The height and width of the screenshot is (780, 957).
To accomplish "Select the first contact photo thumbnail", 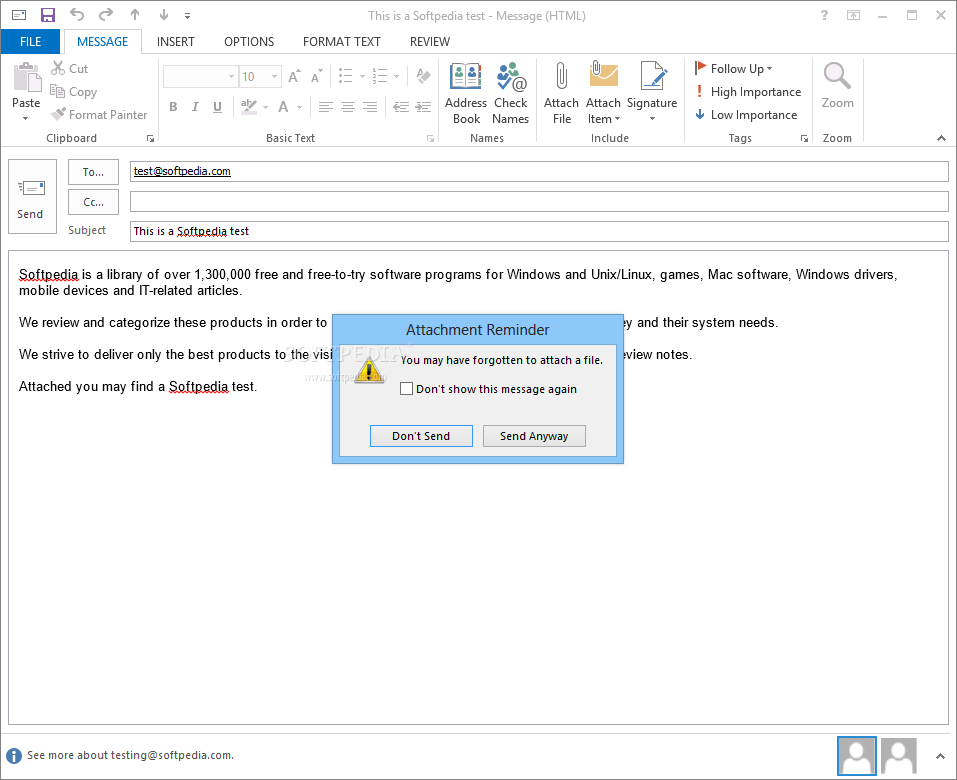I will 856,756.
